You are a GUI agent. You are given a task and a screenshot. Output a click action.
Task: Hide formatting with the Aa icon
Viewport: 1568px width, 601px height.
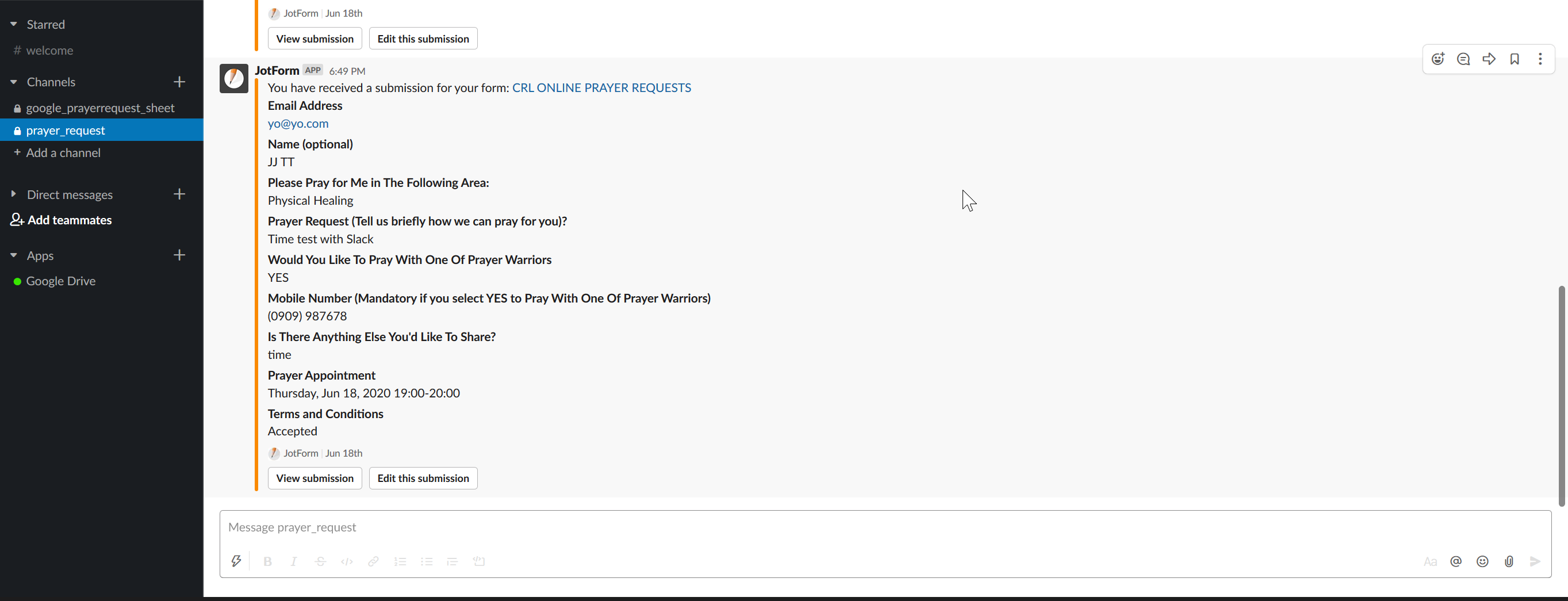(1430, 561)
